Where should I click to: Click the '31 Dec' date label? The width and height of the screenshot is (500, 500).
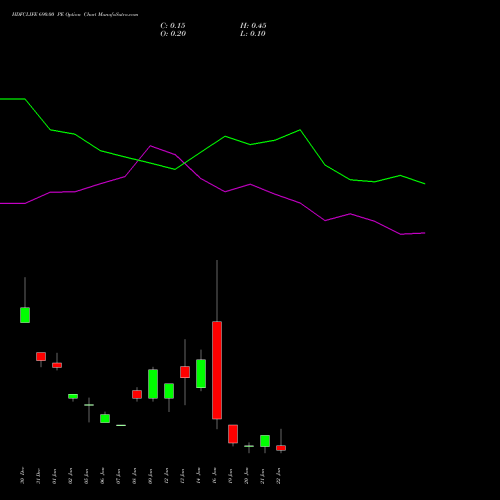(x=39, y=476)
